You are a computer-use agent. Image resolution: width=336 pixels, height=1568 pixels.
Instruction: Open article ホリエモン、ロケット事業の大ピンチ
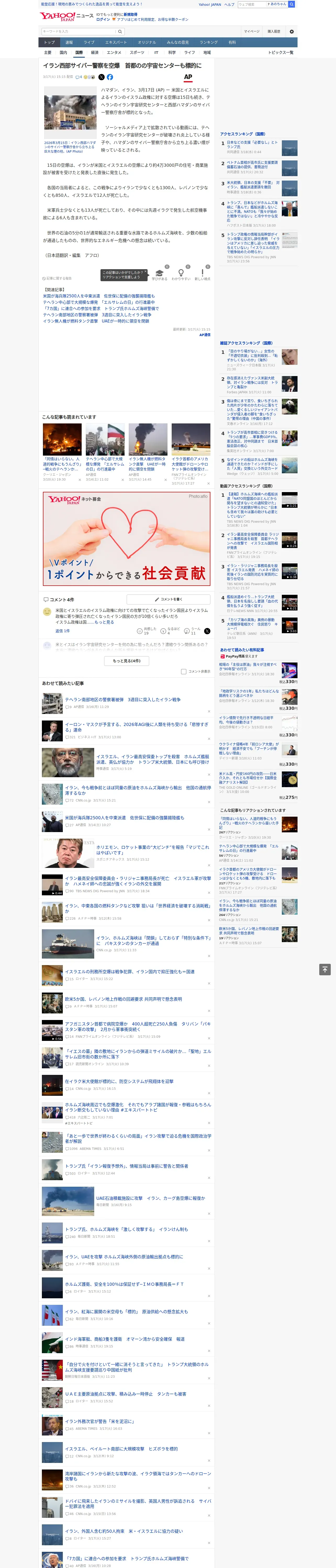tap(153, 850)
